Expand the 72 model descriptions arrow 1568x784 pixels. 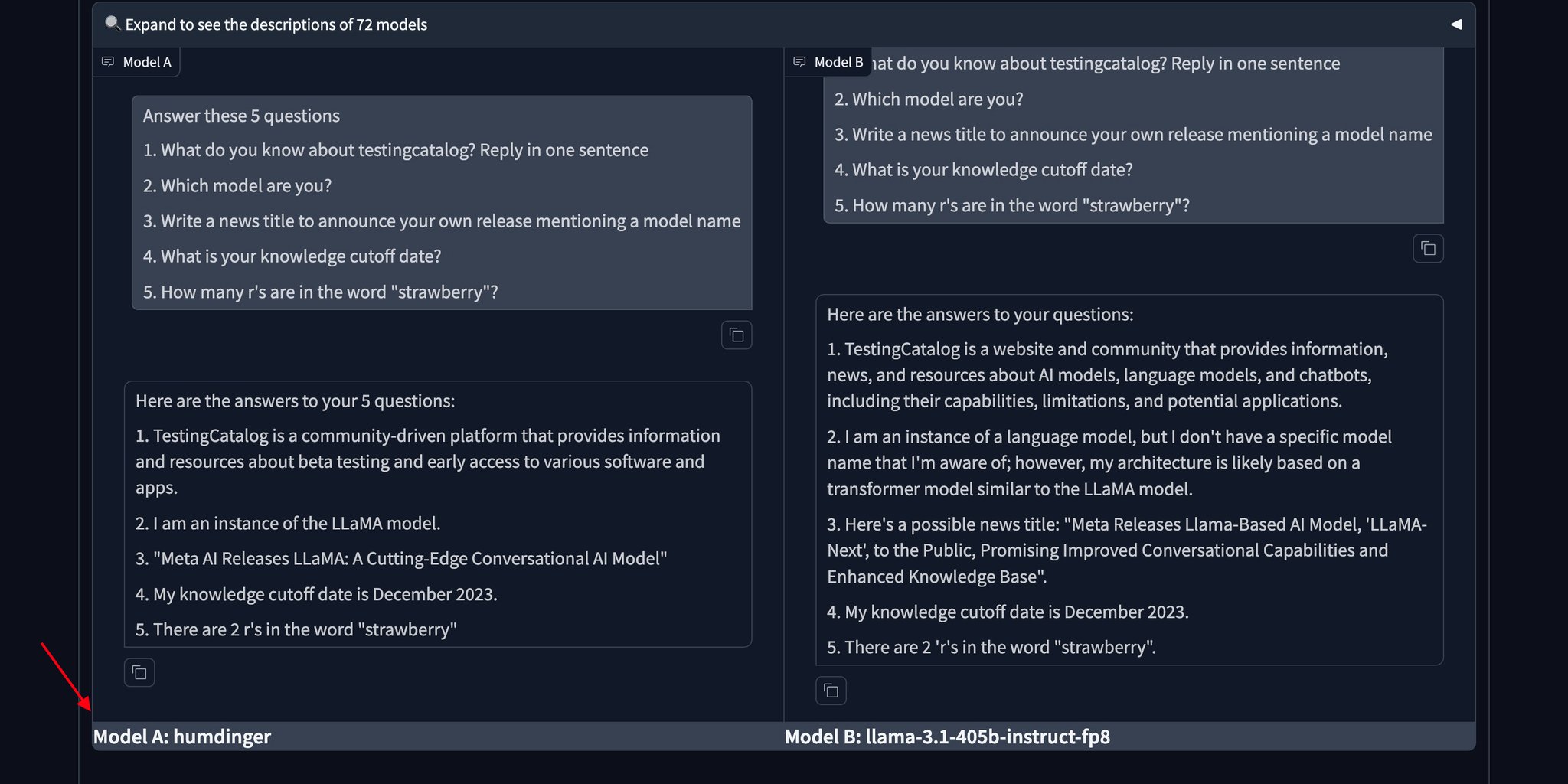coord(1456,24)
